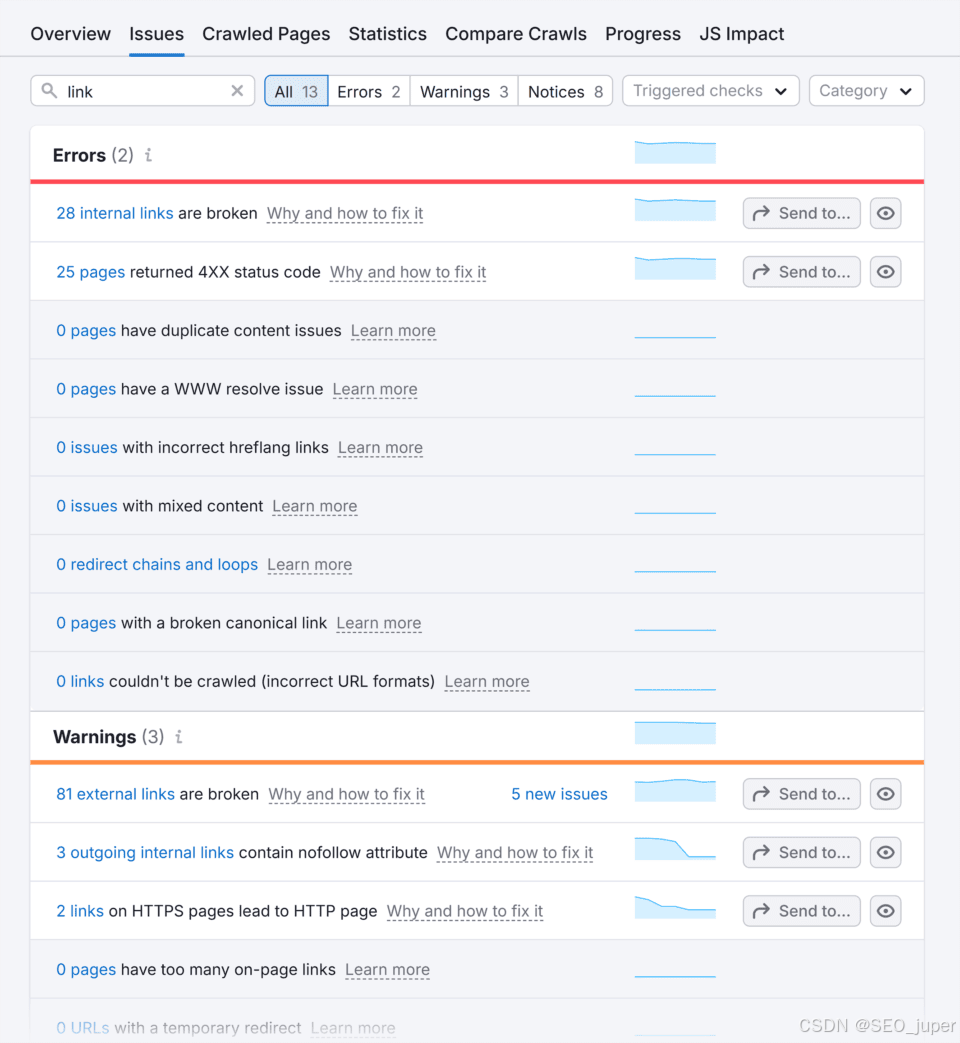Hide the 4XX status code issue
The width and height of the screenshot is (960, 1043).
(885, 272)
